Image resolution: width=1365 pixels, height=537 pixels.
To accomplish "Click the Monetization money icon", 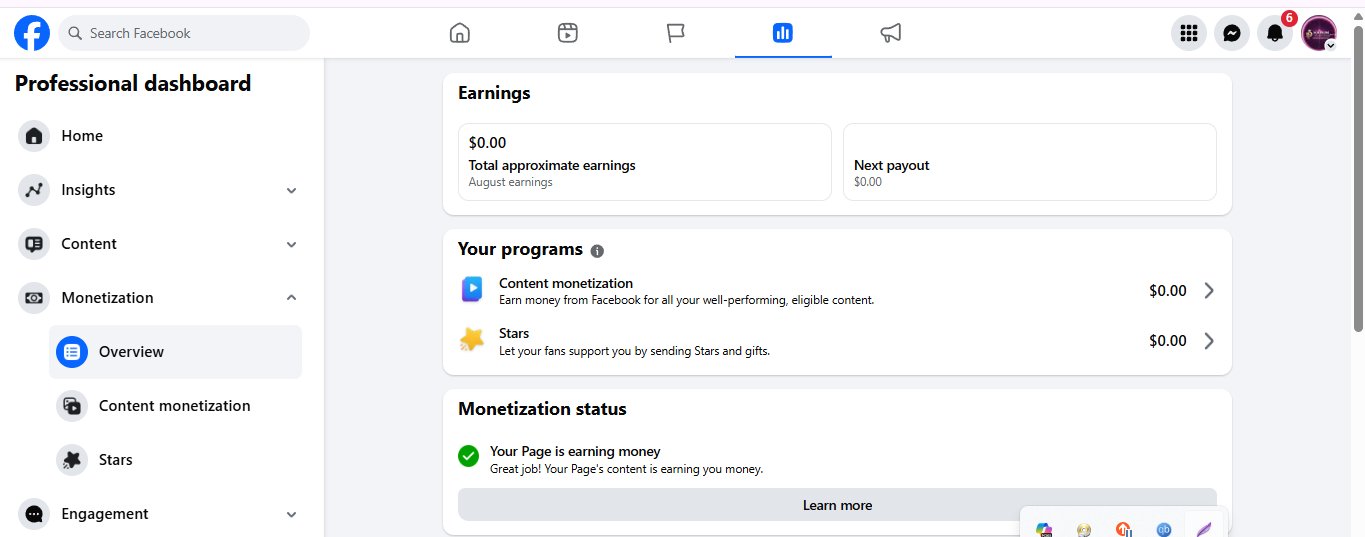I will [x=34, y=298].
